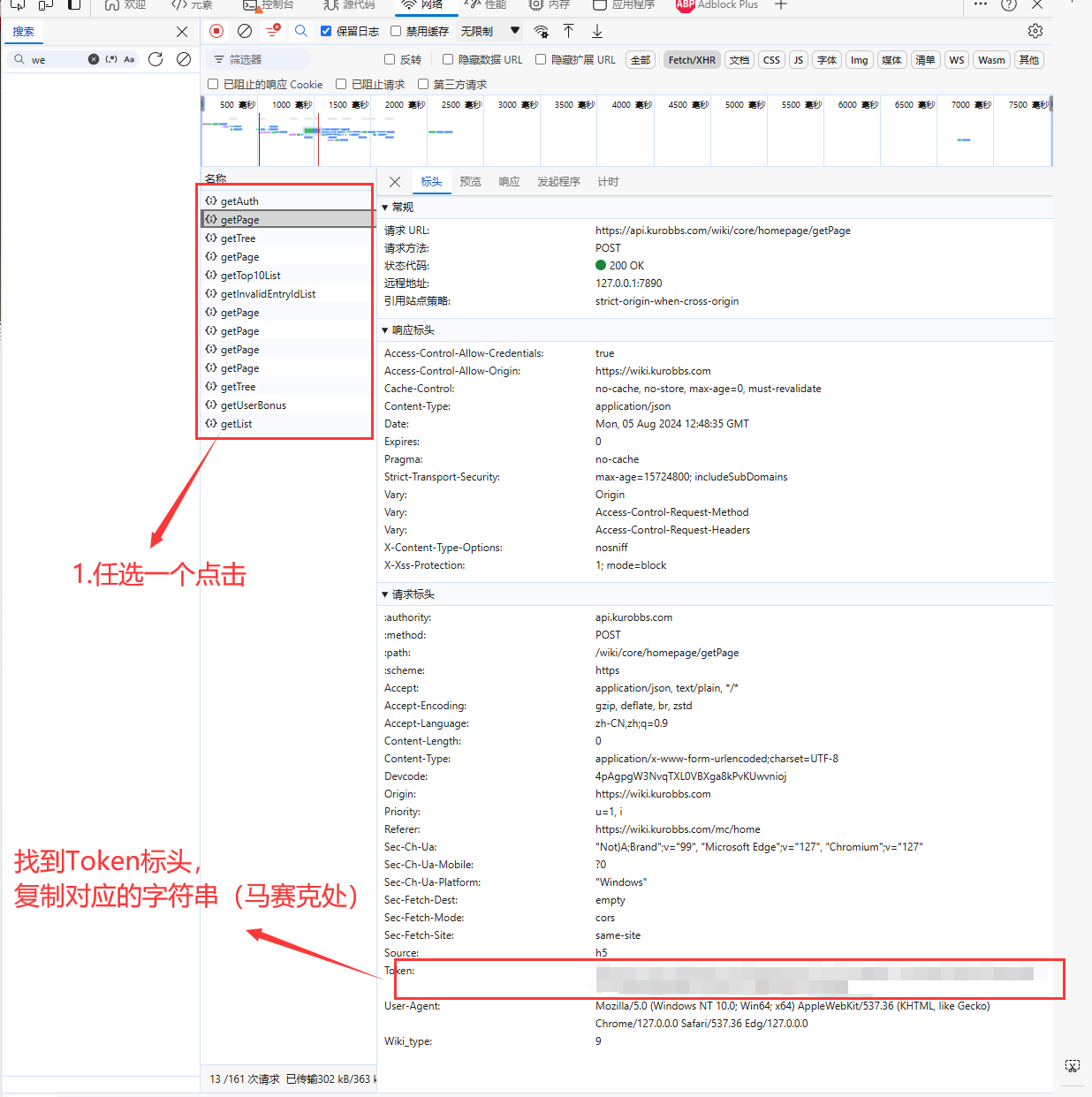Click the request URL value api.kurobbs.com
1092x1097 pixels.
[723, 231]
